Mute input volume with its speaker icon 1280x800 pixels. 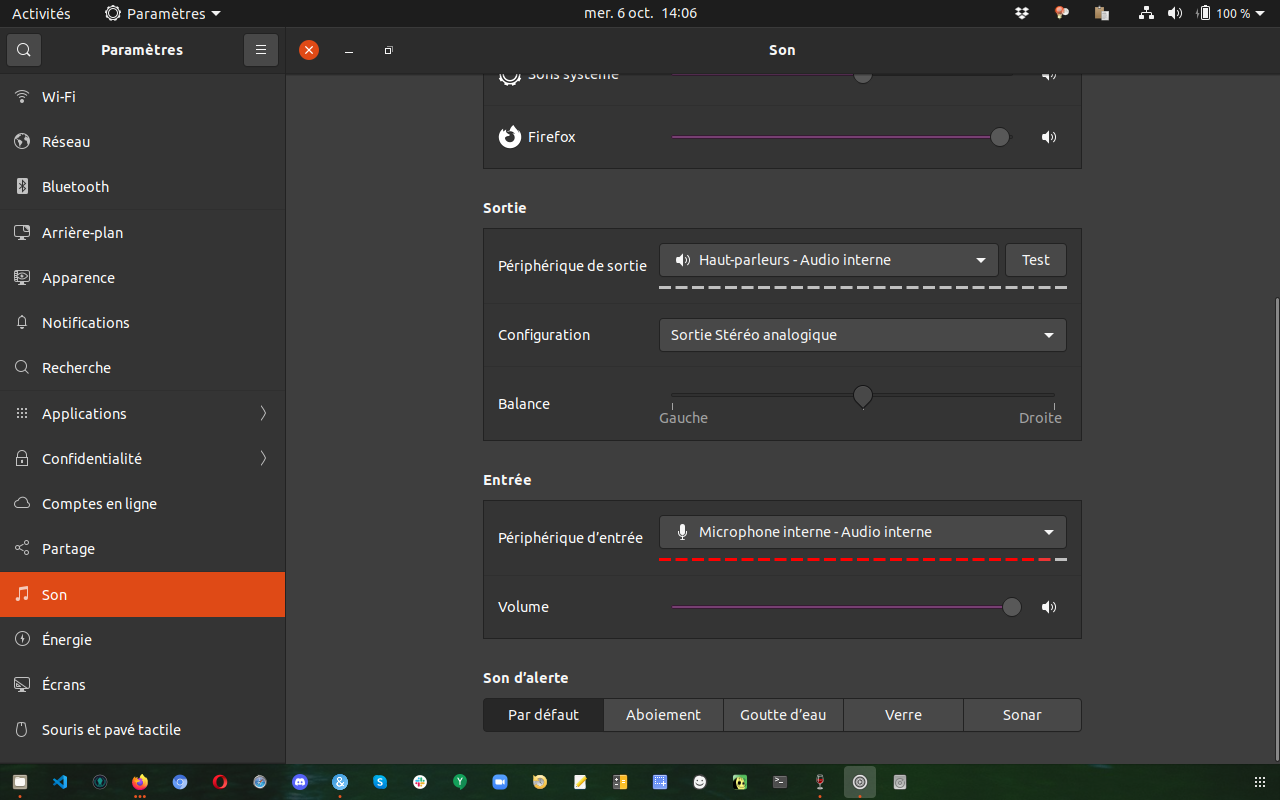click(1049, 607)
